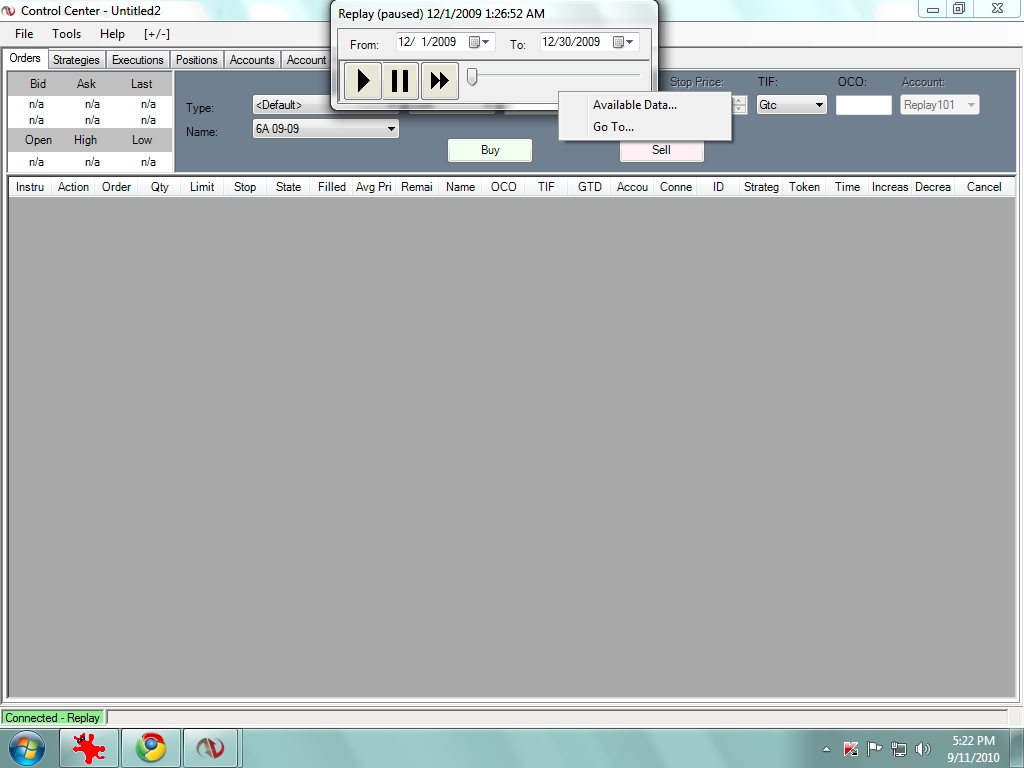Click the replay speed slider thumb
Viewport: 1024px width, 768px height.
[x=472, y=77]
